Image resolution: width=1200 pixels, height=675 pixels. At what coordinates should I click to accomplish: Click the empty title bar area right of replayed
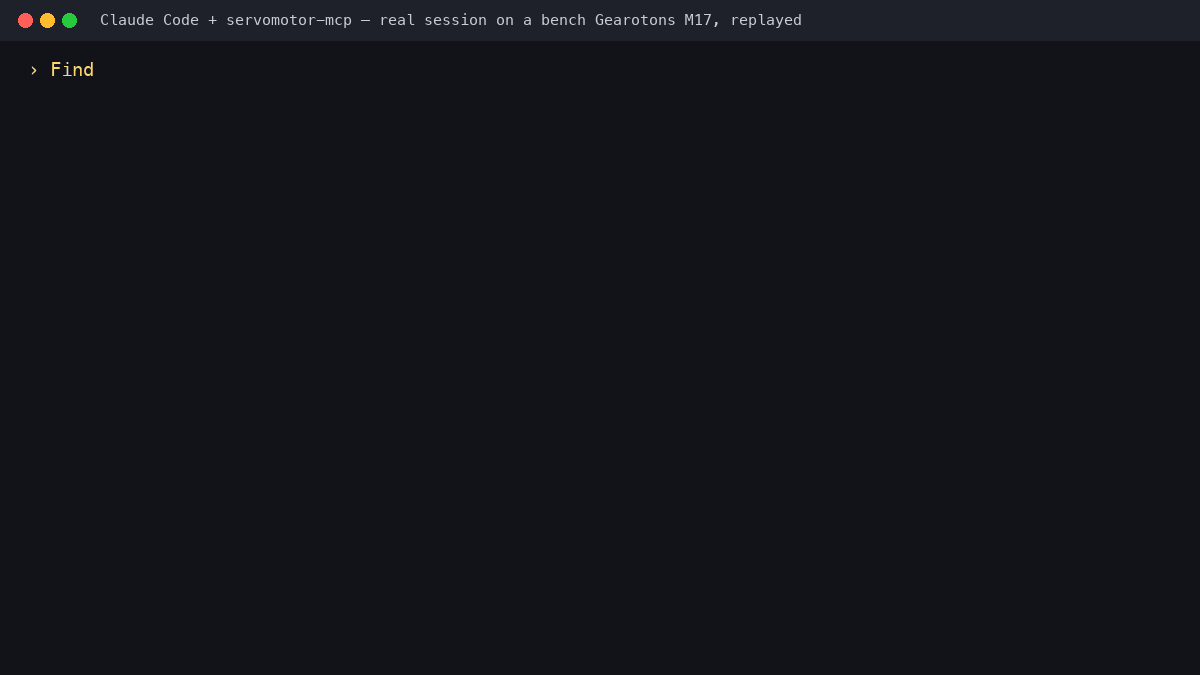[1000, 20]
